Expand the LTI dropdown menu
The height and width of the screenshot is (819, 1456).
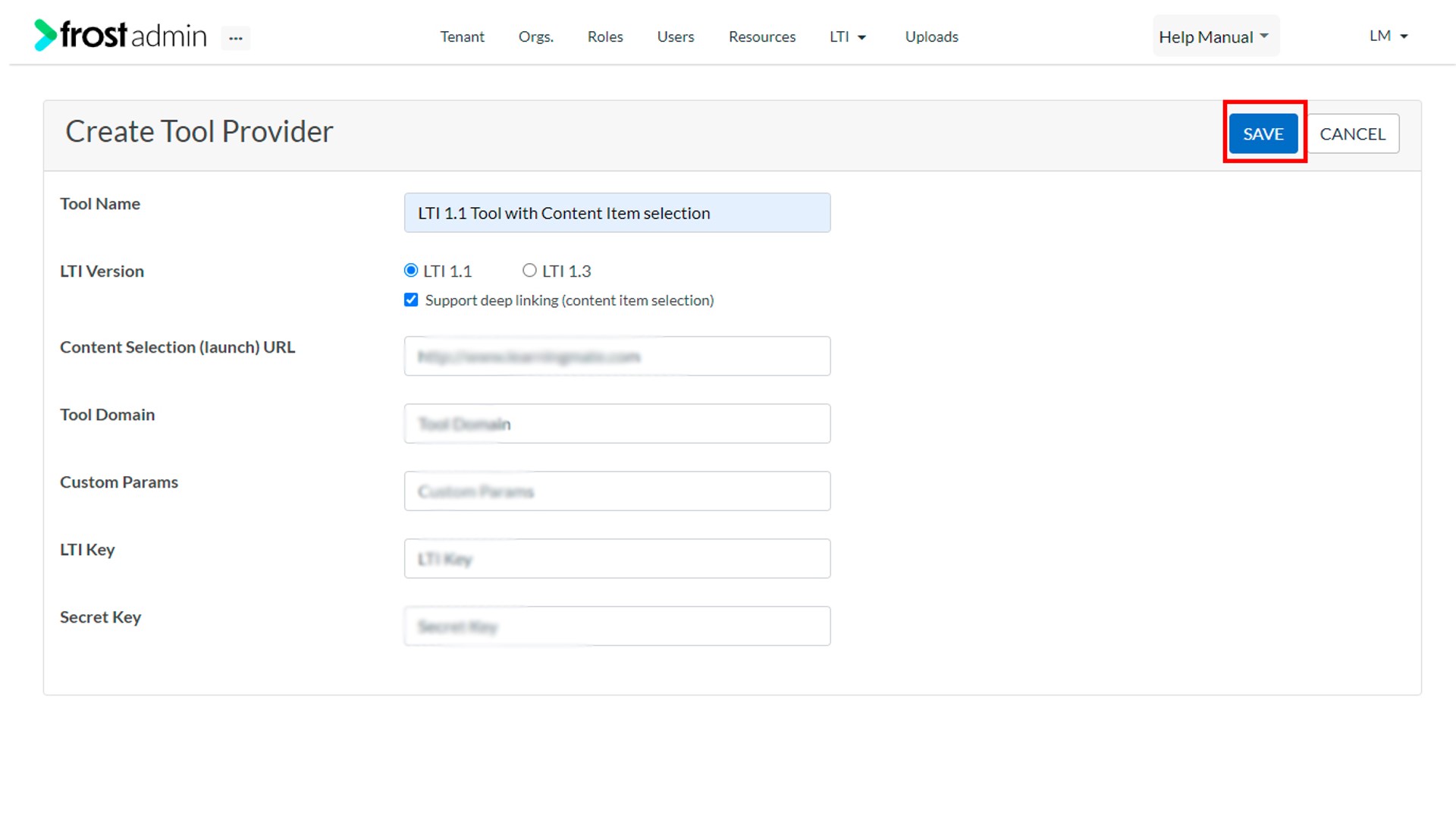pos(847,36)
